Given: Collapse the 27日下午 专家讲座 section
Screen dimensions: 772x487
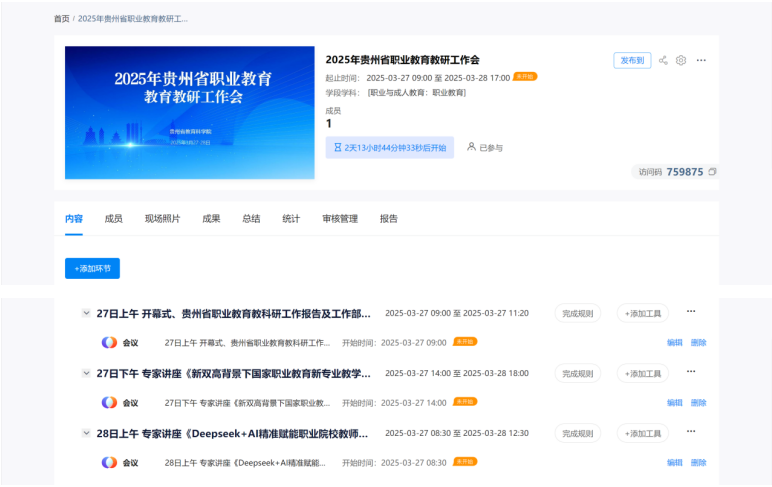Looking at the screenshot, I should [x=86, y=373].
